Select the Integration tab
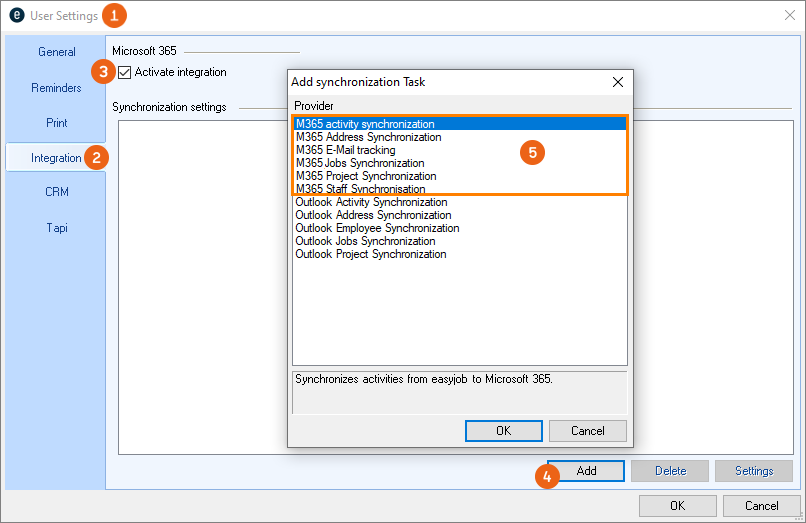806x523 pixels. click(x=56, y=158)
